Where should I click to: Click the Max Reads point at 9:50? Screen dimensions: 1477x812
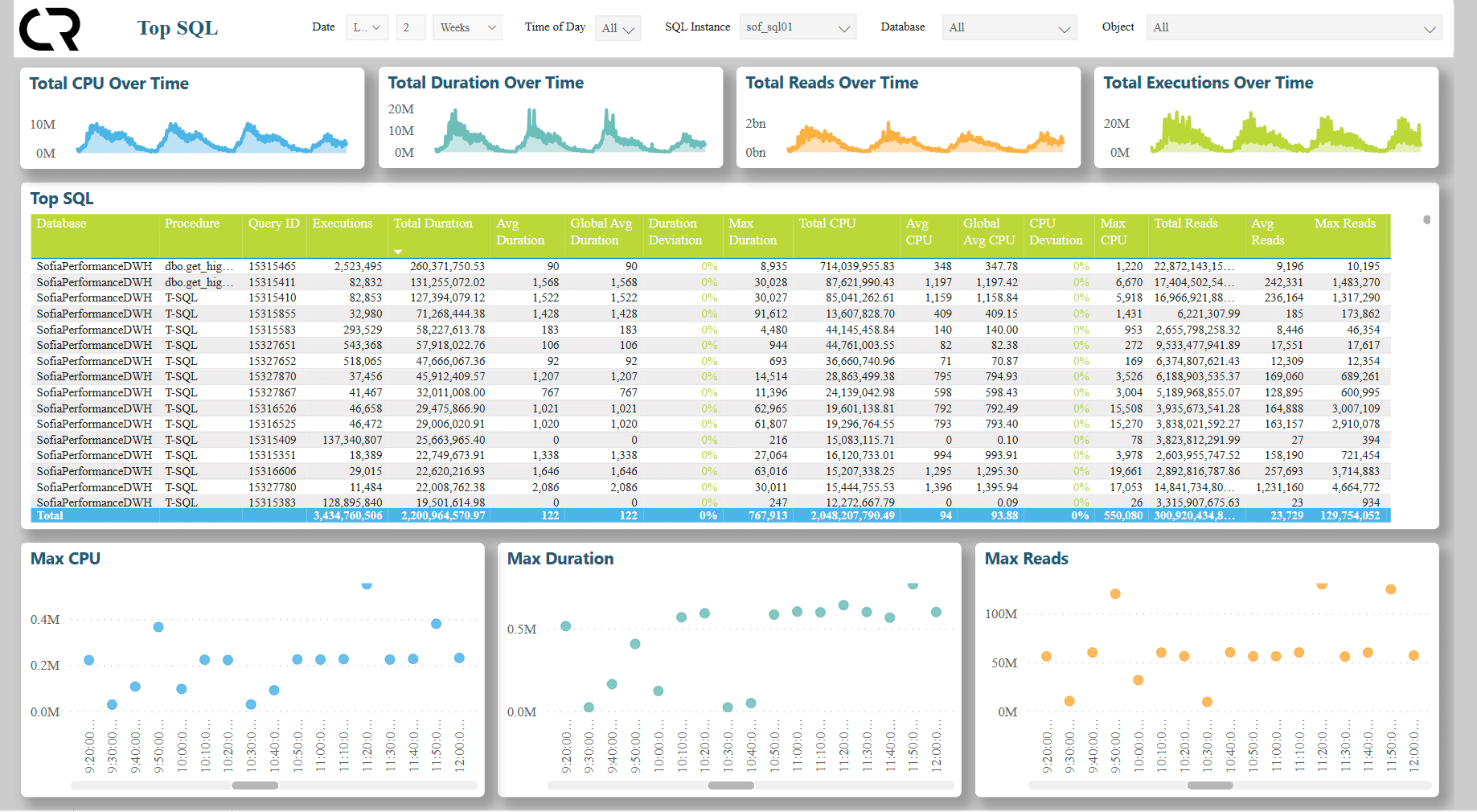[x=1115, y=594]
